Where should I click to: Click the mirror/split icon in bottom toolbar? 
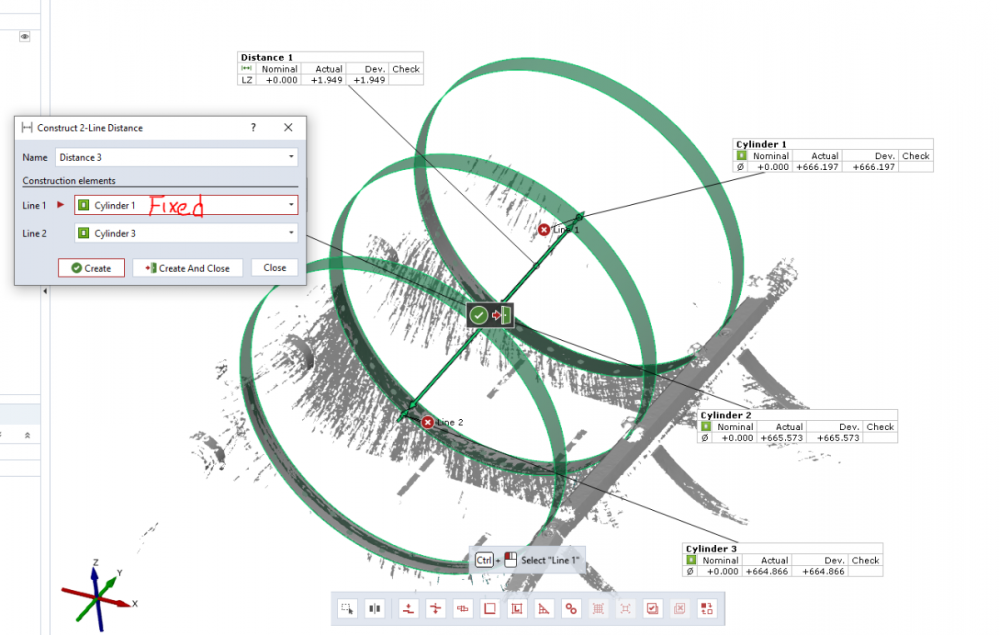point(375,608)
